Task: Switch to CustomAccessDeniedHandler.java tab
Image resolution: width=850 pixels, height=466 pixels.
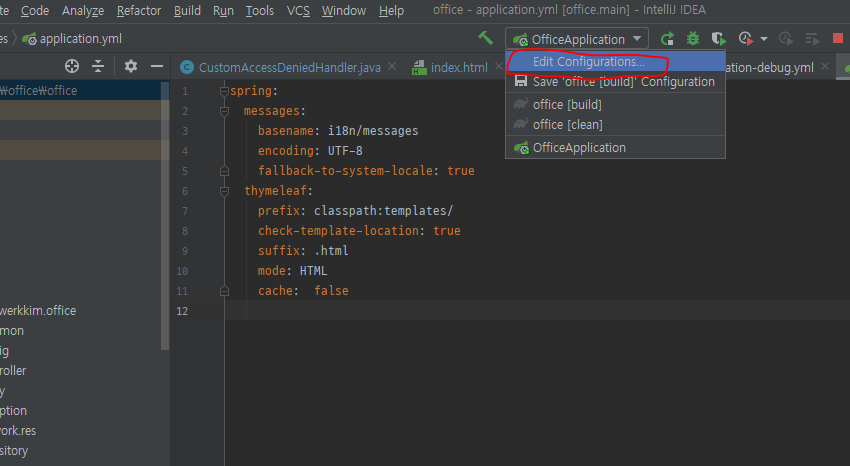Action: [289, 67]
